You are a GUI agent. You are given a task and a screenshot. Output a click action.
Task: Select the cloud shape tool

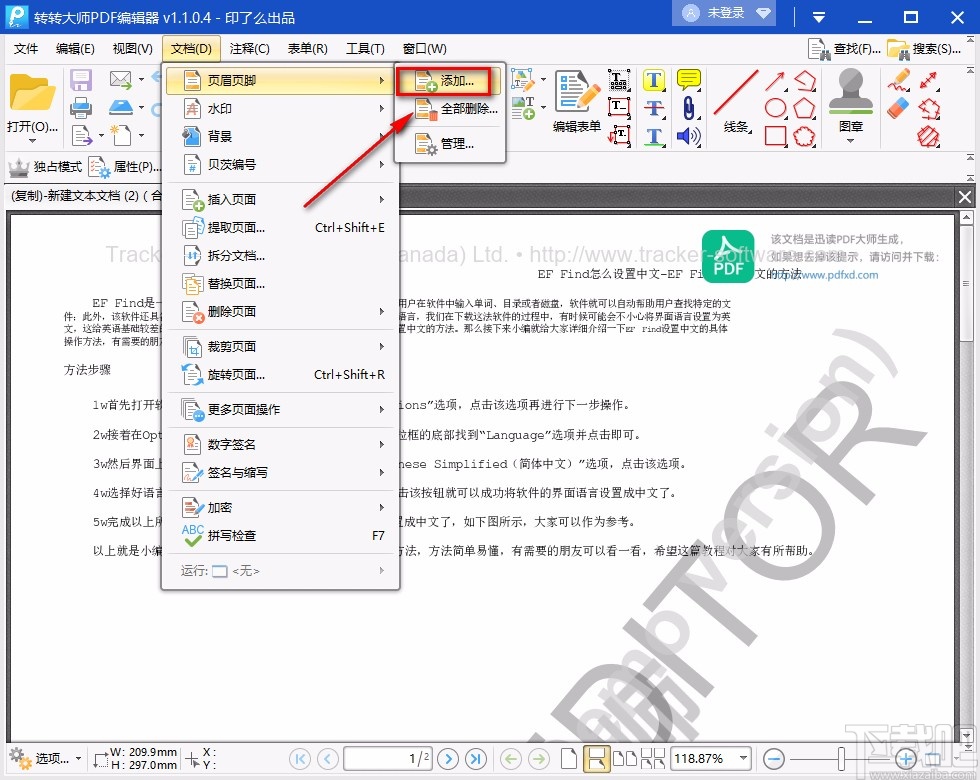tap(804, 136)
